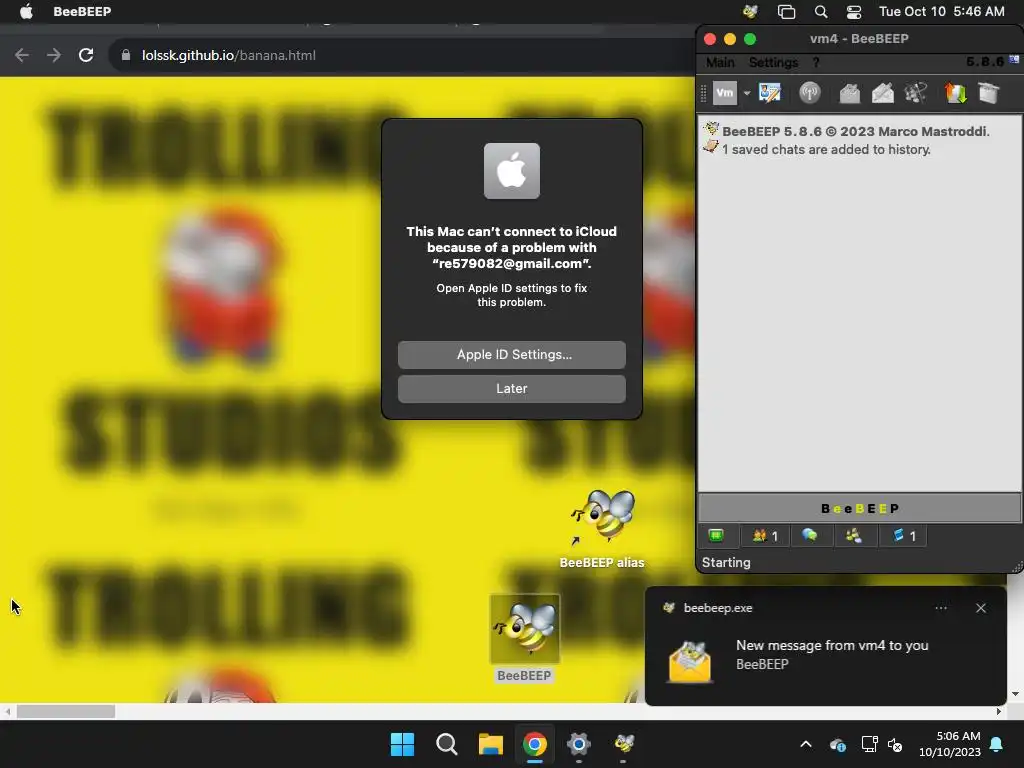The width and height of the screenshot is (1024, 768).
Task: Click the Tue Oct 10 5:46 AM clock
Action: (x=942, y=11)
